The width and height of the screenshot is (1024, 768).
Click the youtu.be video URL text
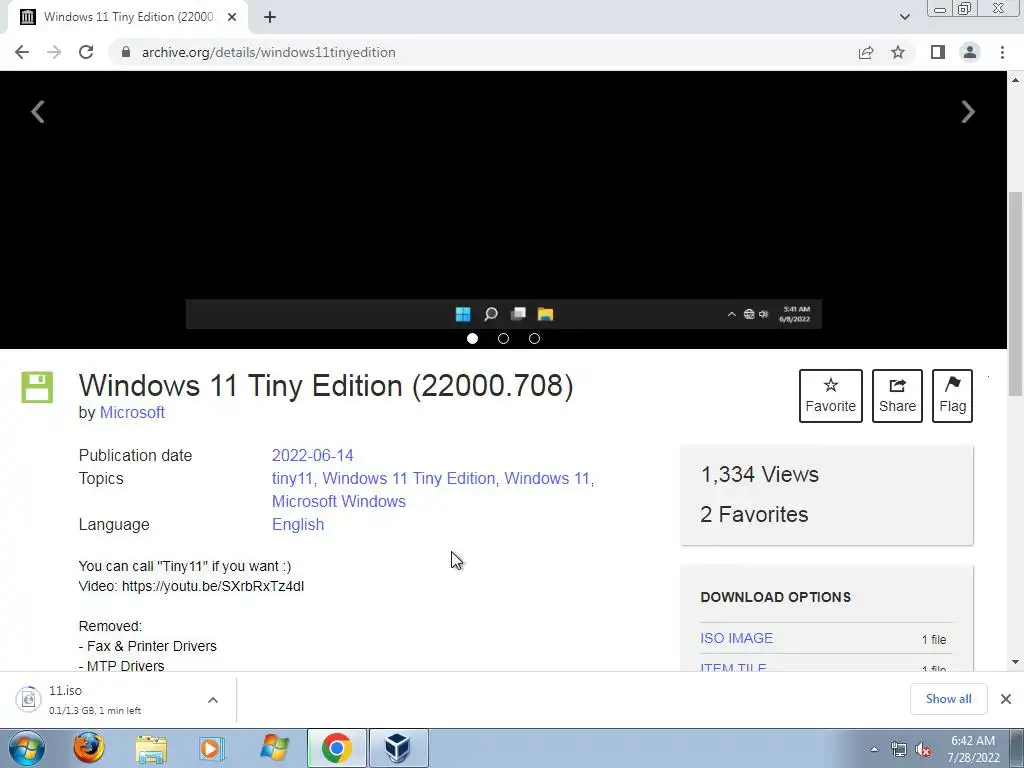[x=213, y=586]
